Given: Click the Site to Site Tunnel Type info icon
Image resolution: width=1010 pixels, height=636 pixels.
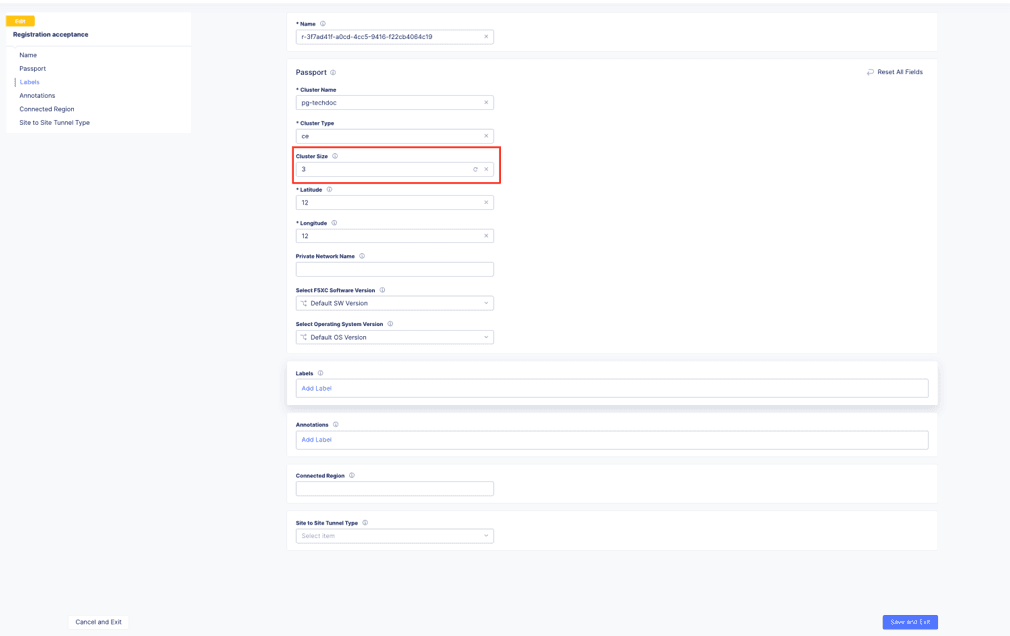Looking at the screenshot, I should point(365,523).
